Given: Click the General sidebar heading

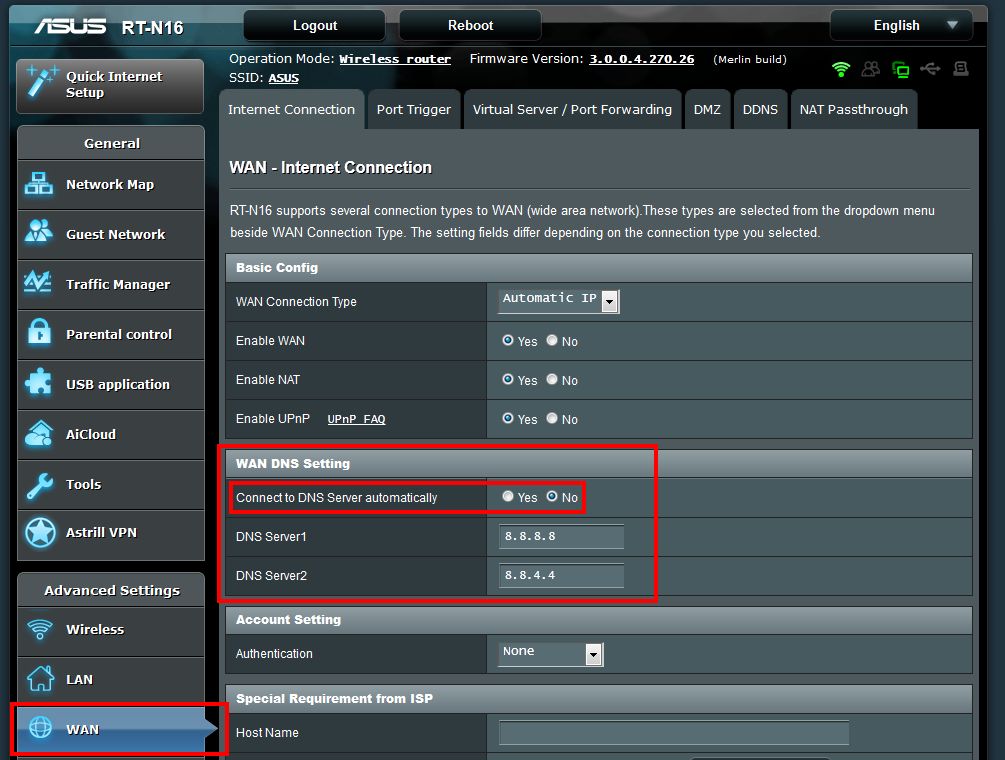Looking at the screenshot, I should pyautogui.click(x=112, y=143).
